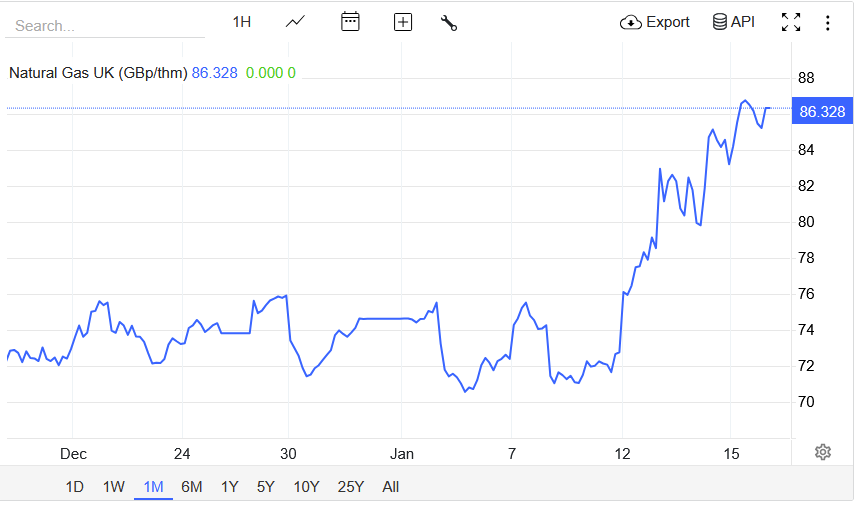
Task: Click the Export text label
Action: click(x=668, y=22)
